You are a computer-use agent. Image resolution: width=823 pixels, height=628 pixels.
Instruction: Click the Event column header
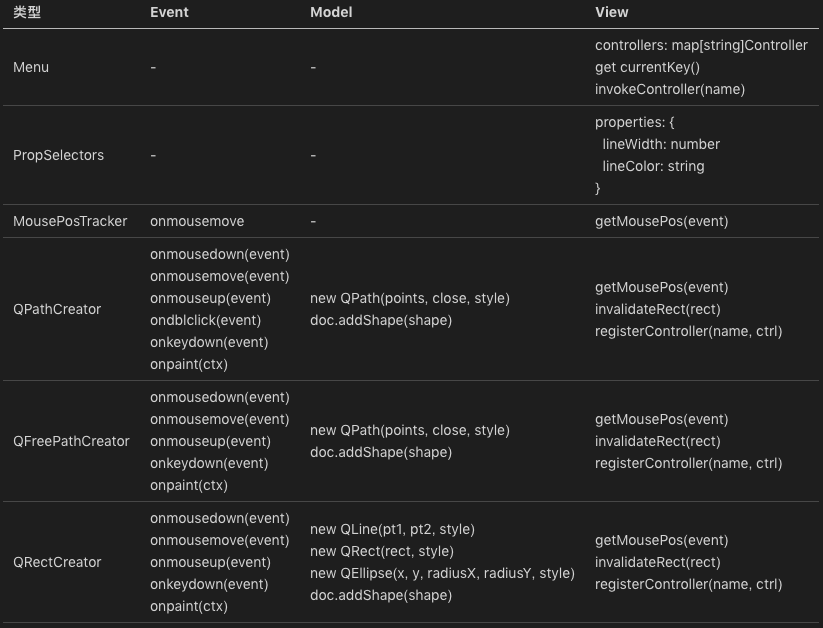(169, 12)
